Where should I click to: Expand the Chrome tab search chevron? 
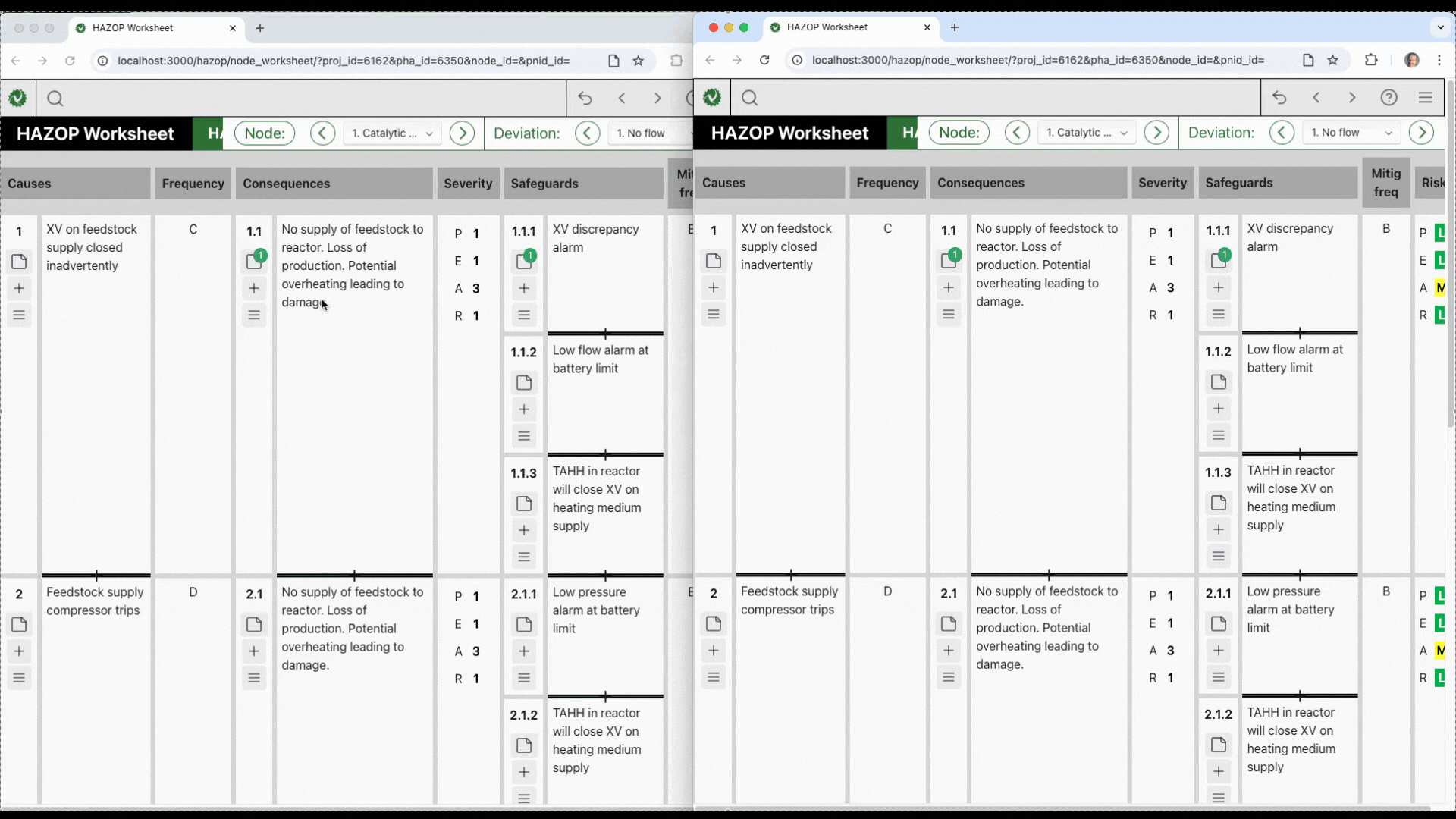(x=1440, y=27)
